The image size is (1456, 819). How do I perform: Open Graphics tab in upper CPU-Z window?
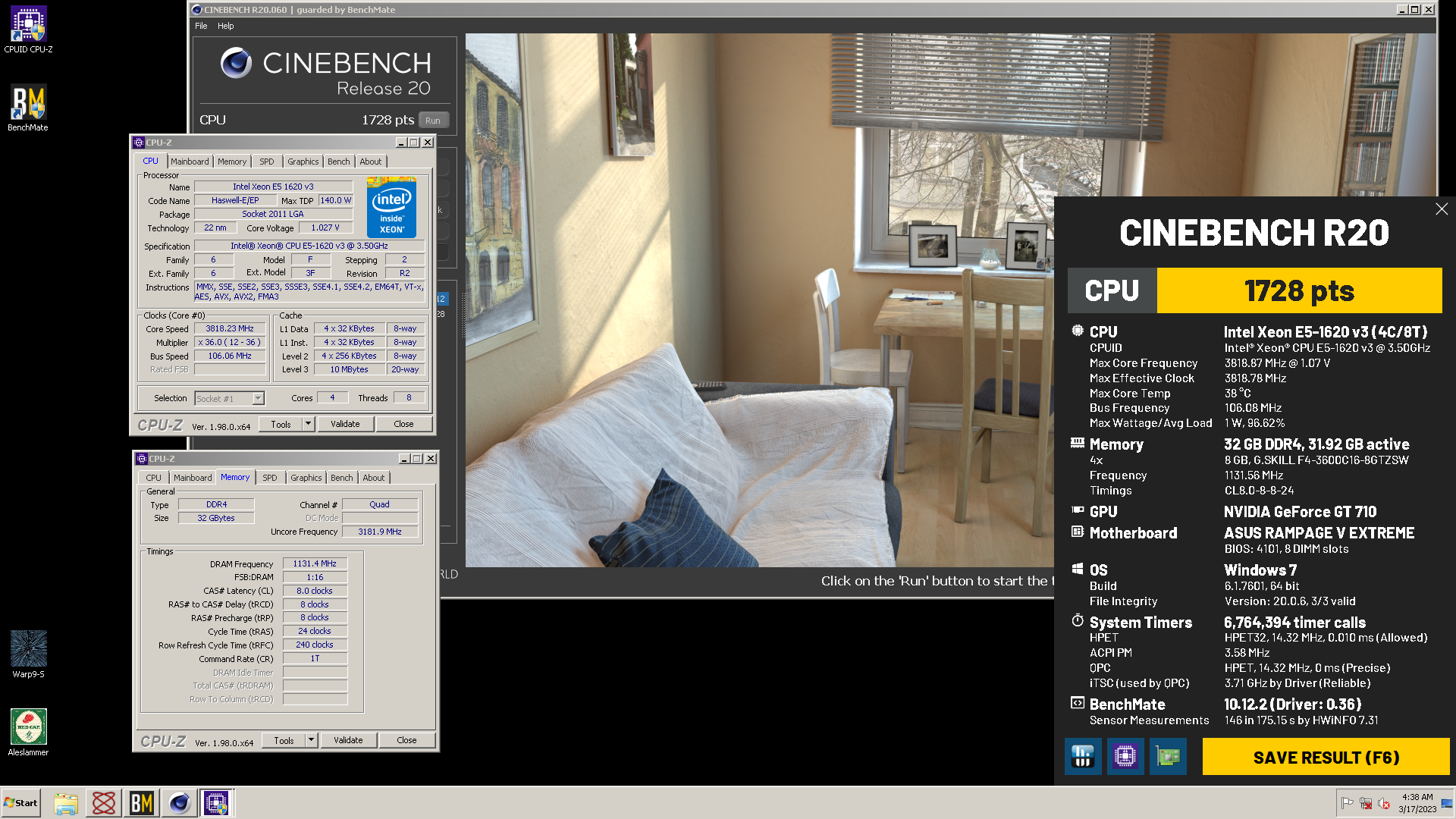303,162
